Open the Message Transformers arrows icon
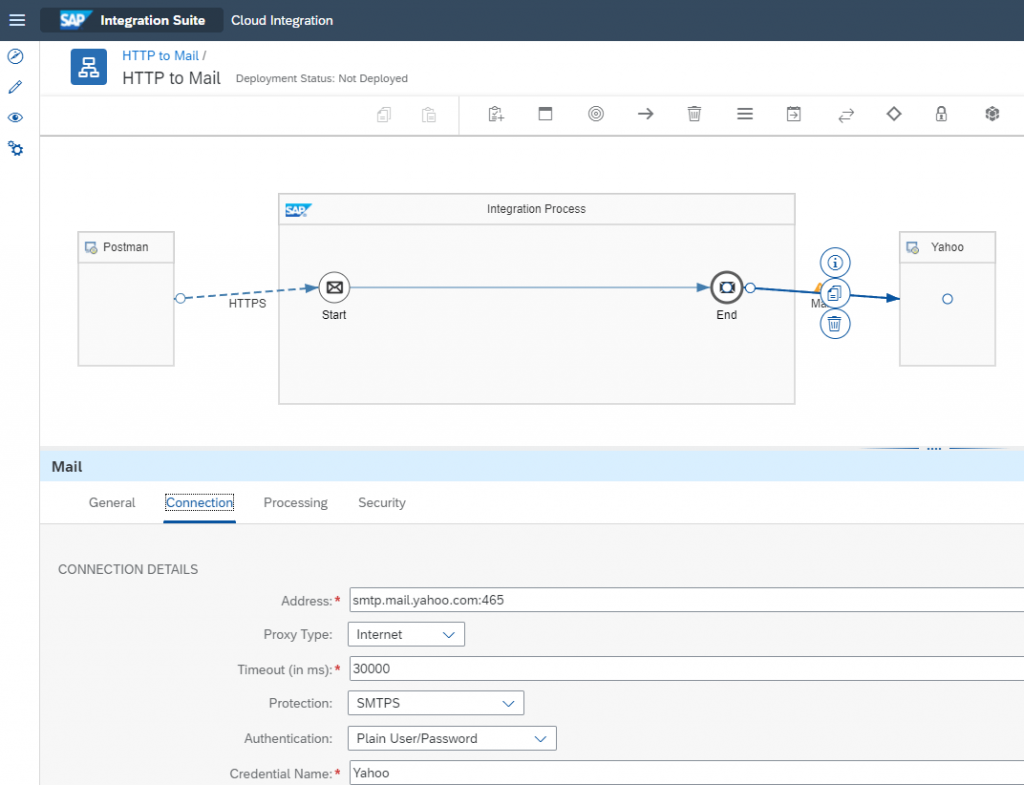The image size is (1024, 785). pos(846,116)
